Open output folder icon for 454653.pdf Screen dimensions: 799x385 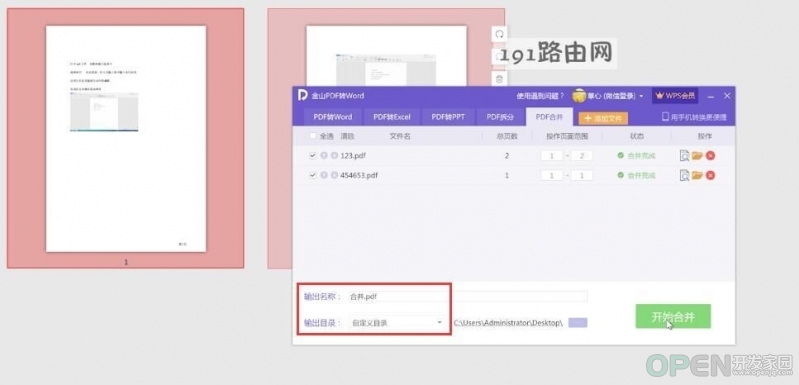click(x=698, y=175)
